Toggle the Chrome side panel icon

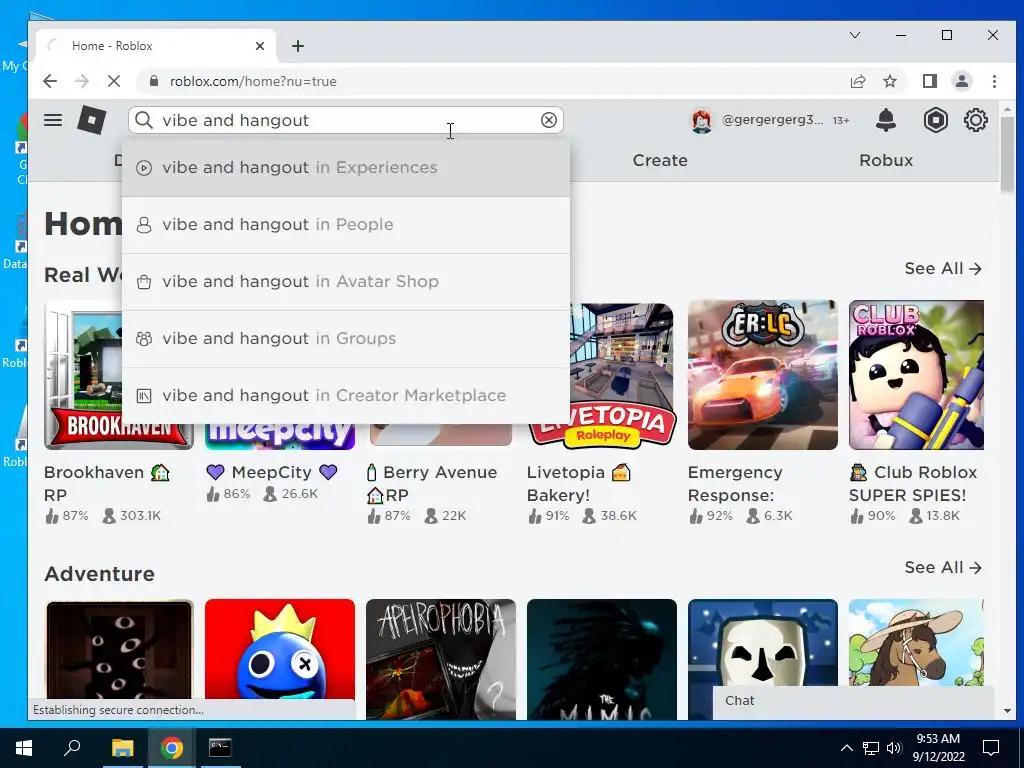coord(929,81)
